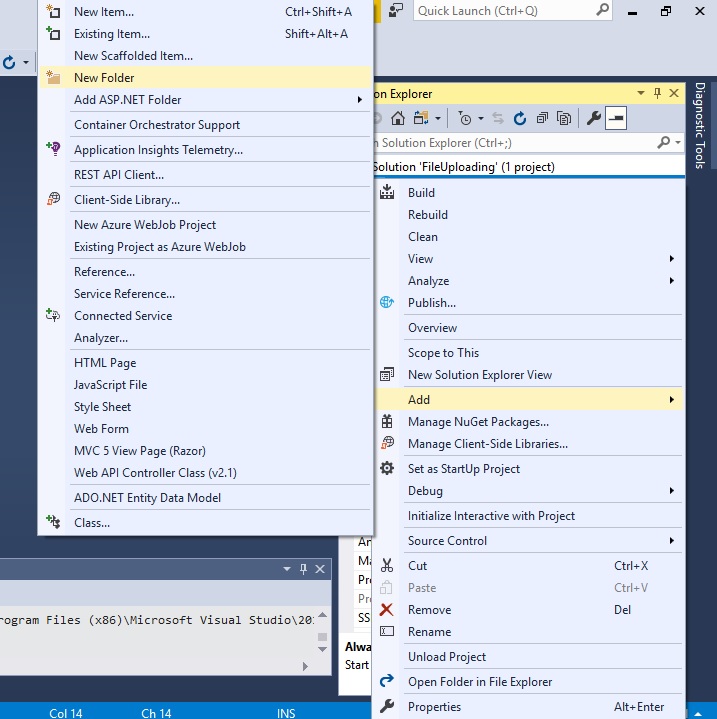
Task: Pin the Solution Explorer panel
Action: pos(657,94)
